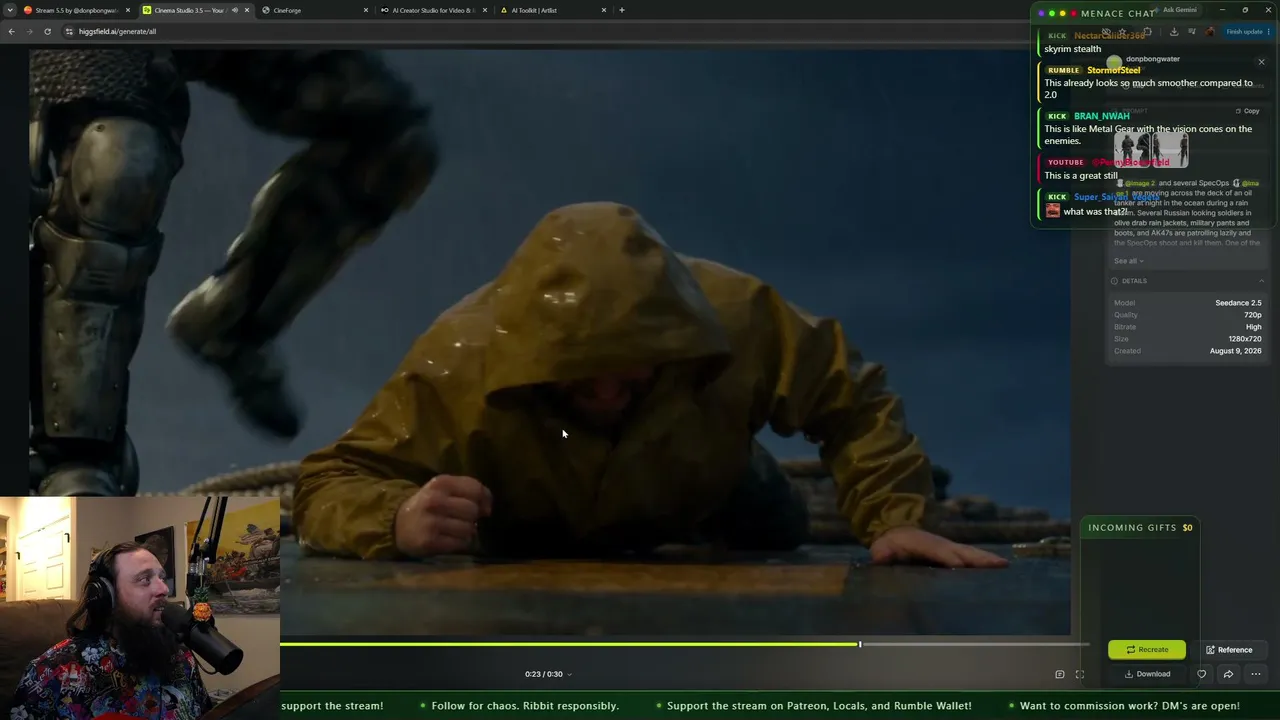Open the browser downloads icon
The width and height of the screenshot is (1280, 720).
(1174, 31)
